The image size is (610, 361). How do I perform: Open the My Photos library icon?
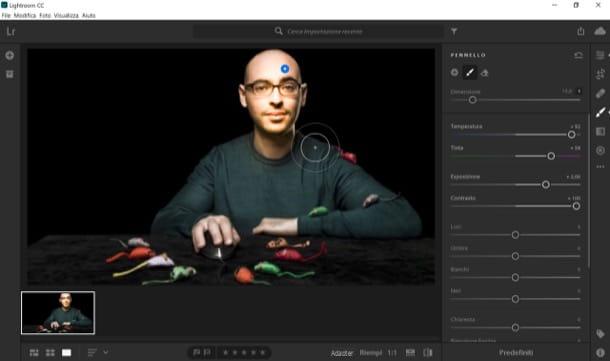pyautogui.click(x=10, y=74)
